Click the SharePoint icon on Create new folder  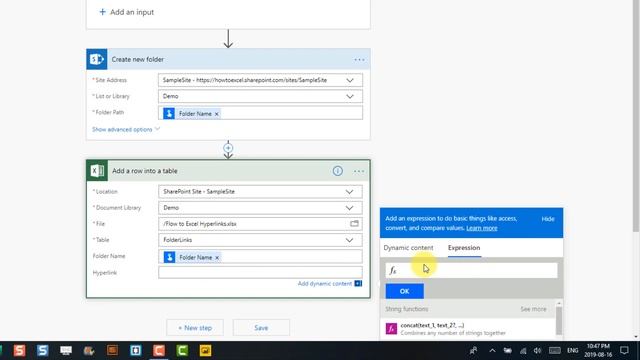97,60
